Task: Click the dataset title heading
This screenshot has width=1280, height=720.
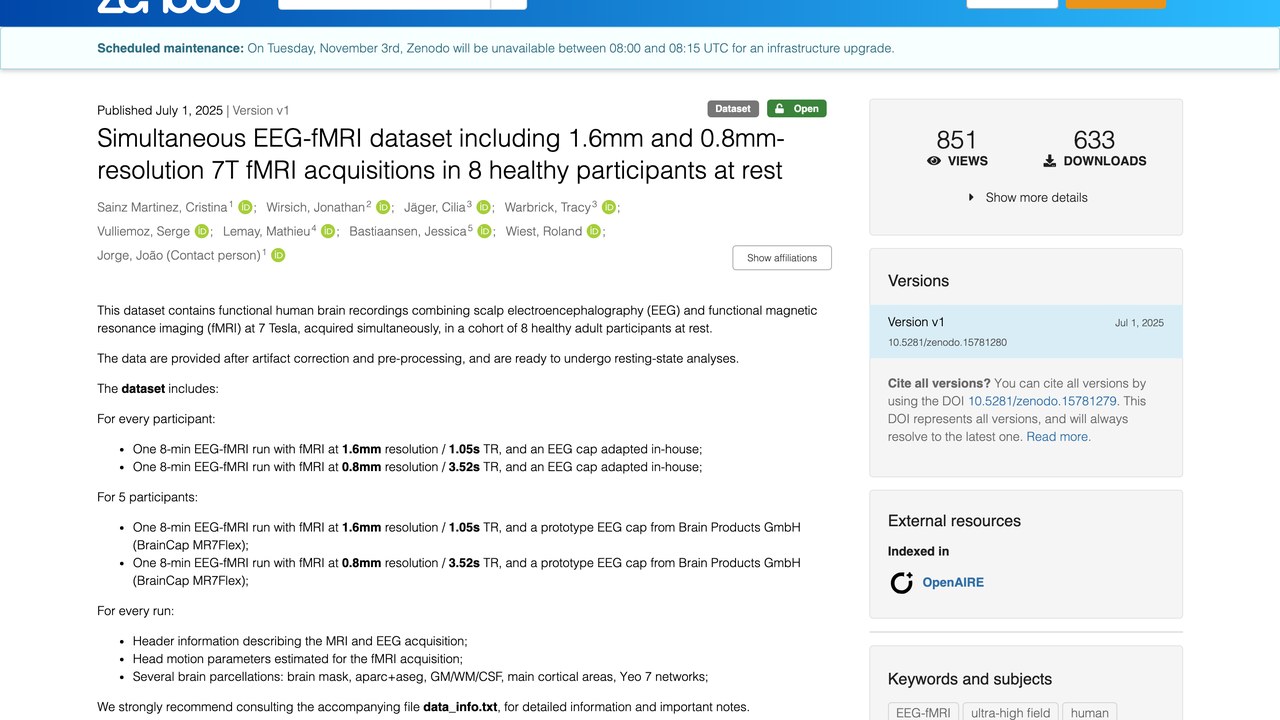Action: click(441, 154)
